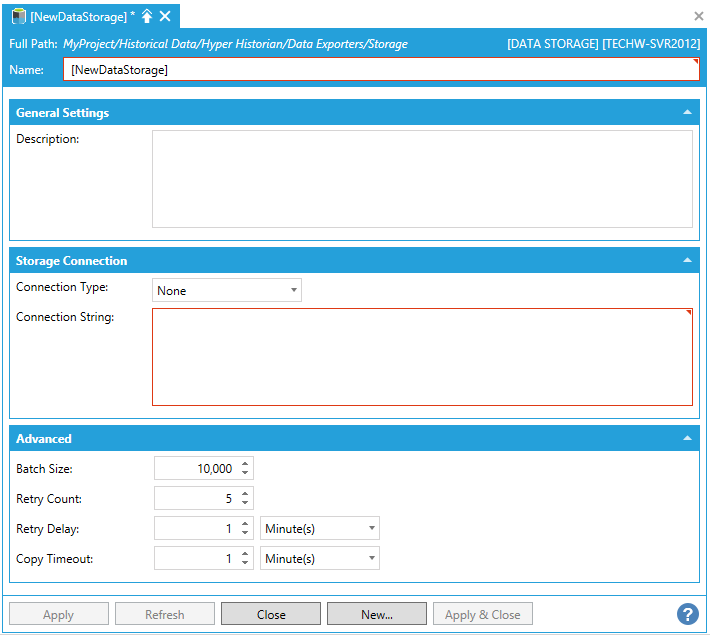Close the panel using the top-right gray X
This screenshot has width=710, height=637.
coord(698,16)
